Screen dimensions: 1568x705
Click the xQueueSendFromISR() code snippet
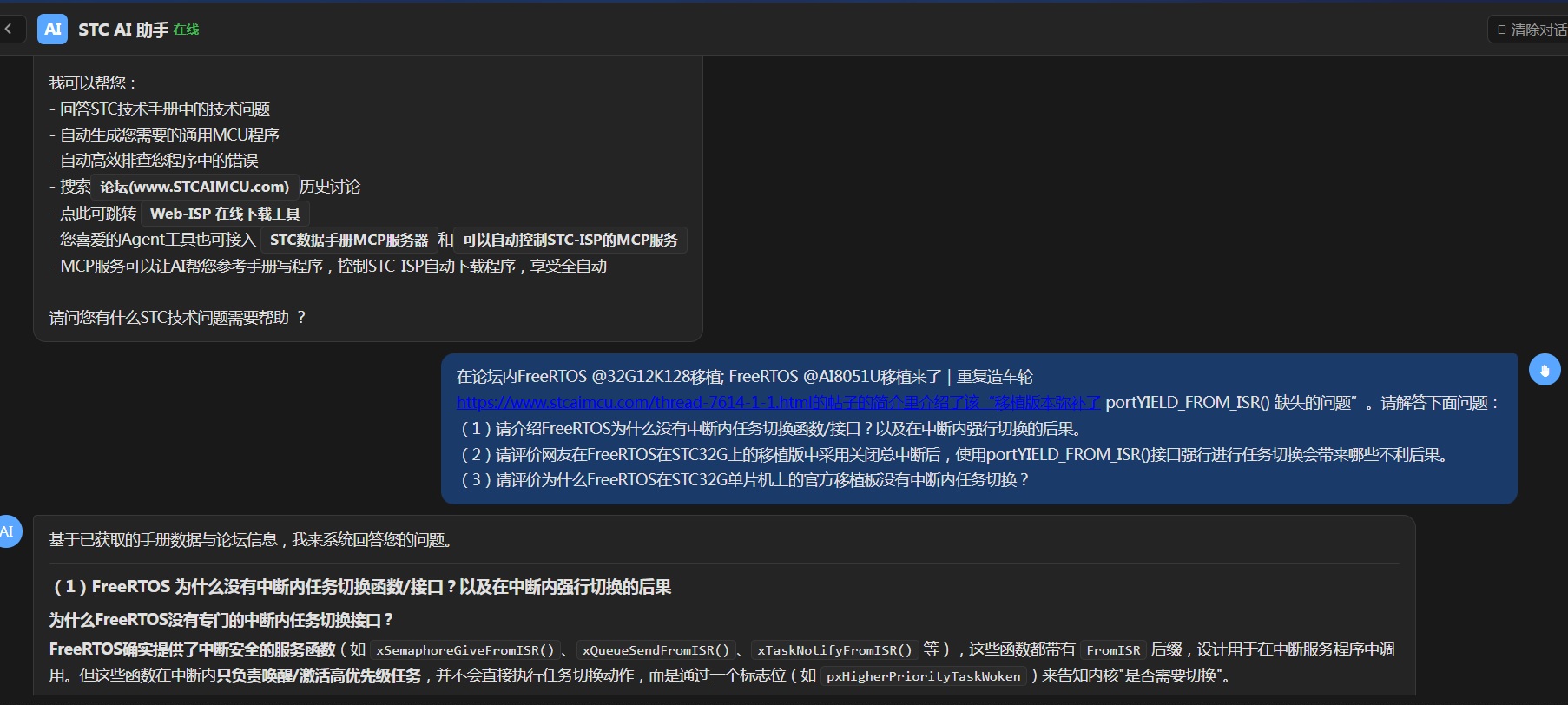pos(656,650)
